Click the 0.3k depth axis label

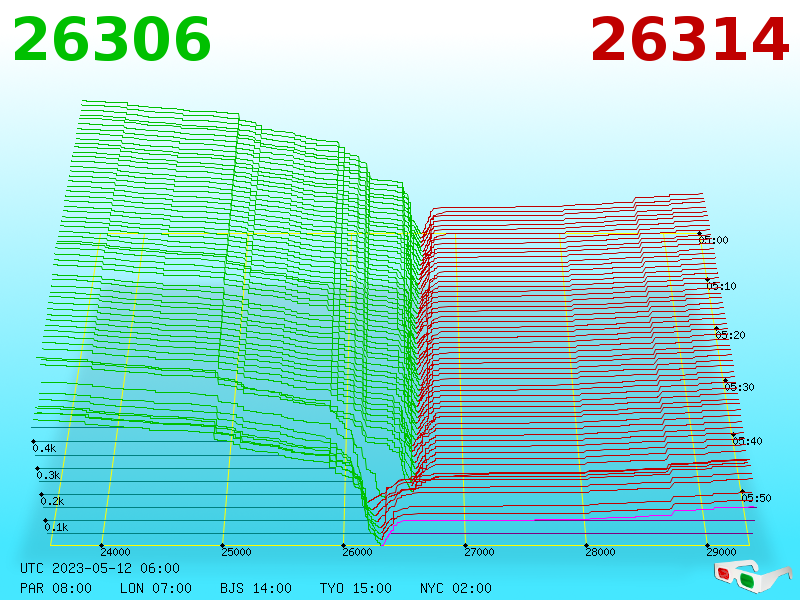pos(48,475)
